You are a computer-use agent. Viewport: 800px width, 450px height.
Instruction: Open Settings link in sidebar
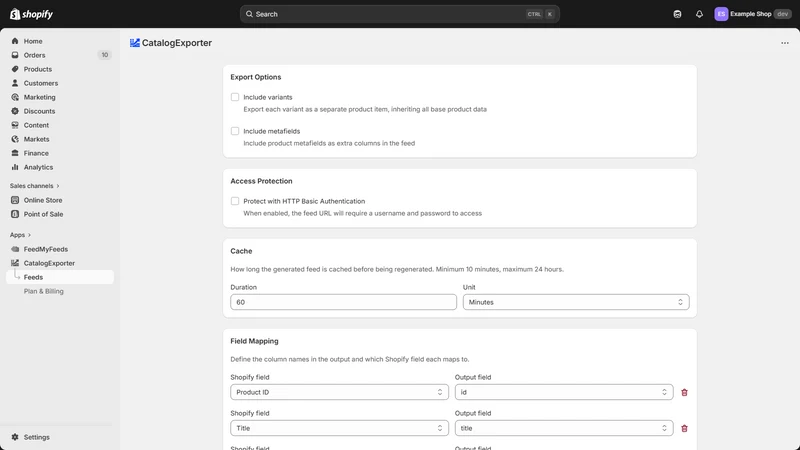(37, 437)
